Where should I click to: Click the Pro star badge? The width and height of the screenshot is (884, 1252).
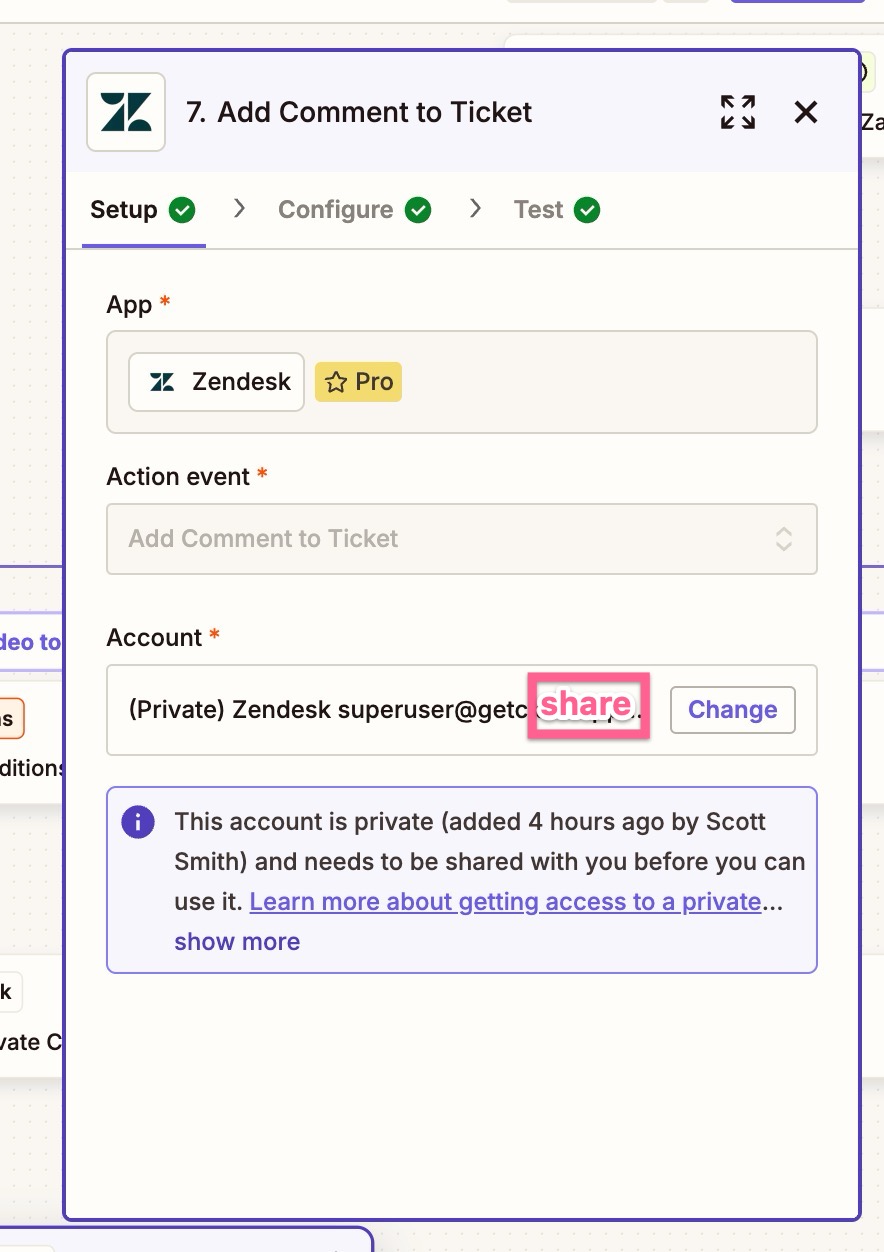pos(359,382)
